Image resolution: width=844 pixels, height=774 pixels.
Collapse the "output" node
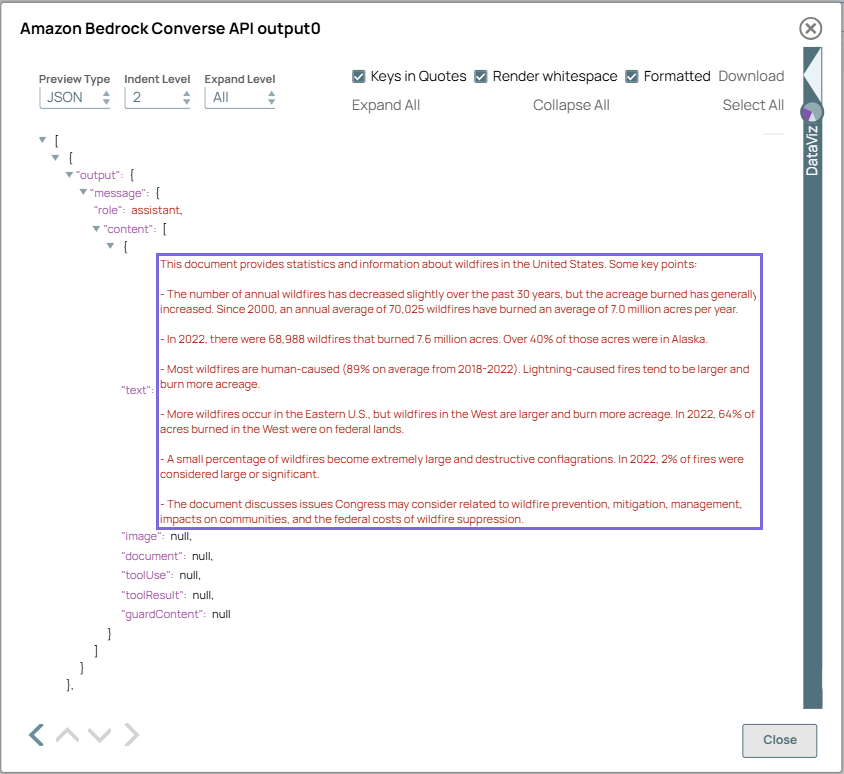coord(69,174)
